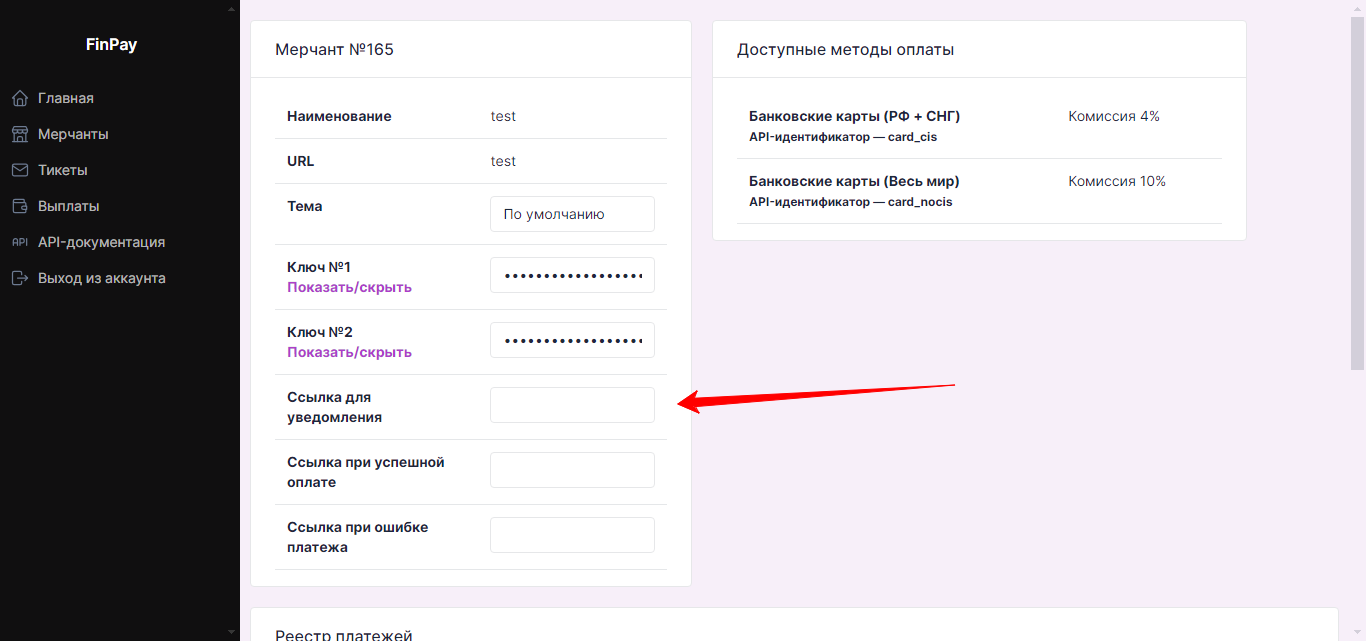
Task: Click the API icon for documentation
Action: [20, 241]
